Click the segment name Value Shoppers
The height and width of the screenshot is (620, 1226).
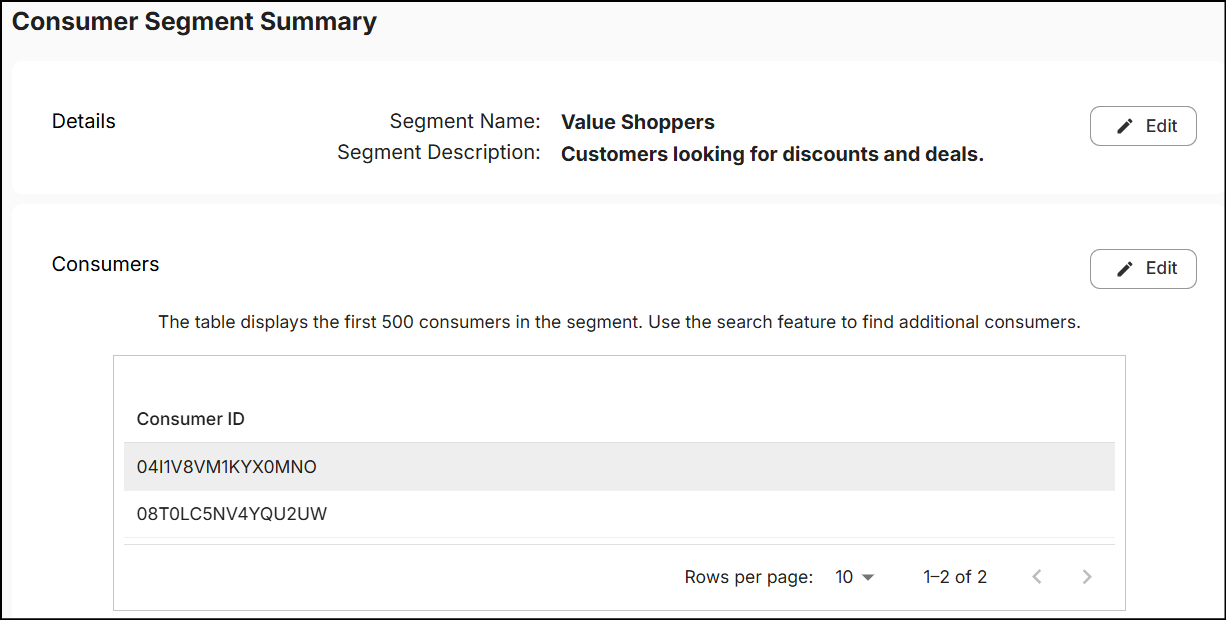[637, 122]
